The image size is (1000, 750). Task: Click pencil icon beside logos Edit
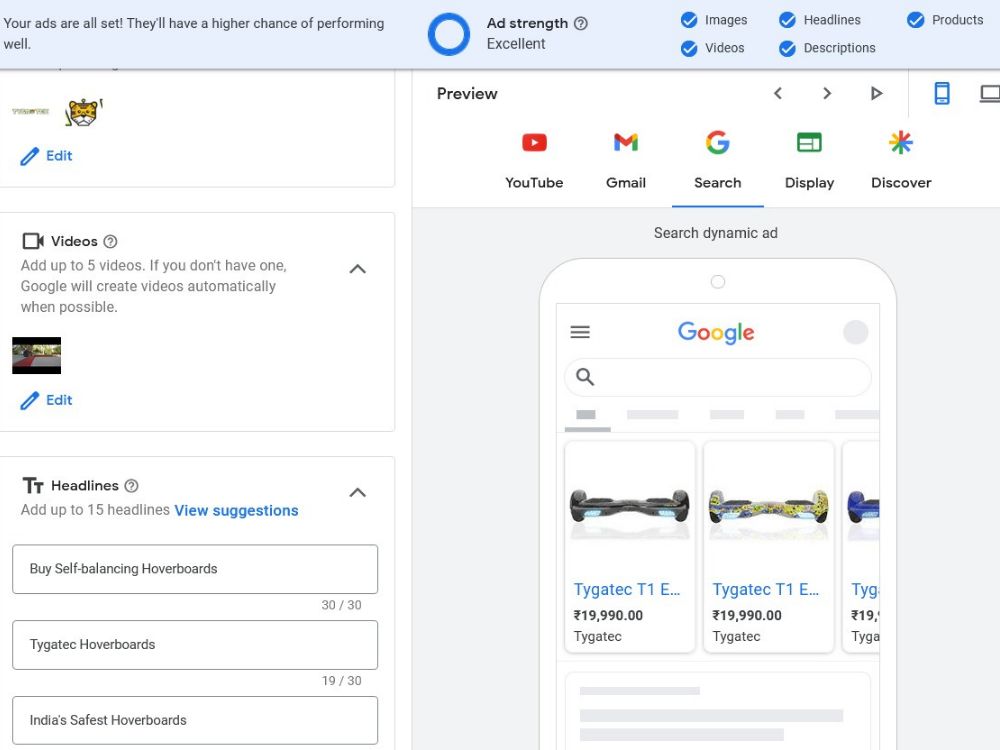pyautogui.click(x=29, y=156)
